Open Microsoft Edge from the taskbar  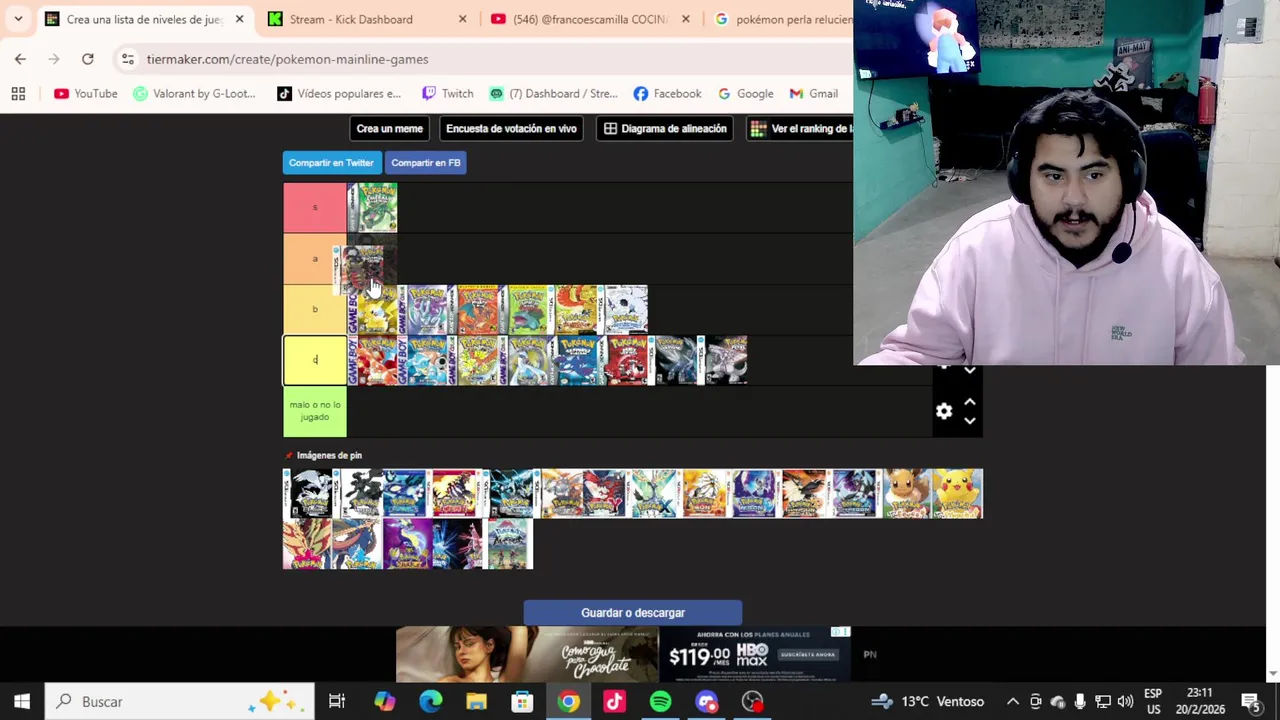pos(430,702)
